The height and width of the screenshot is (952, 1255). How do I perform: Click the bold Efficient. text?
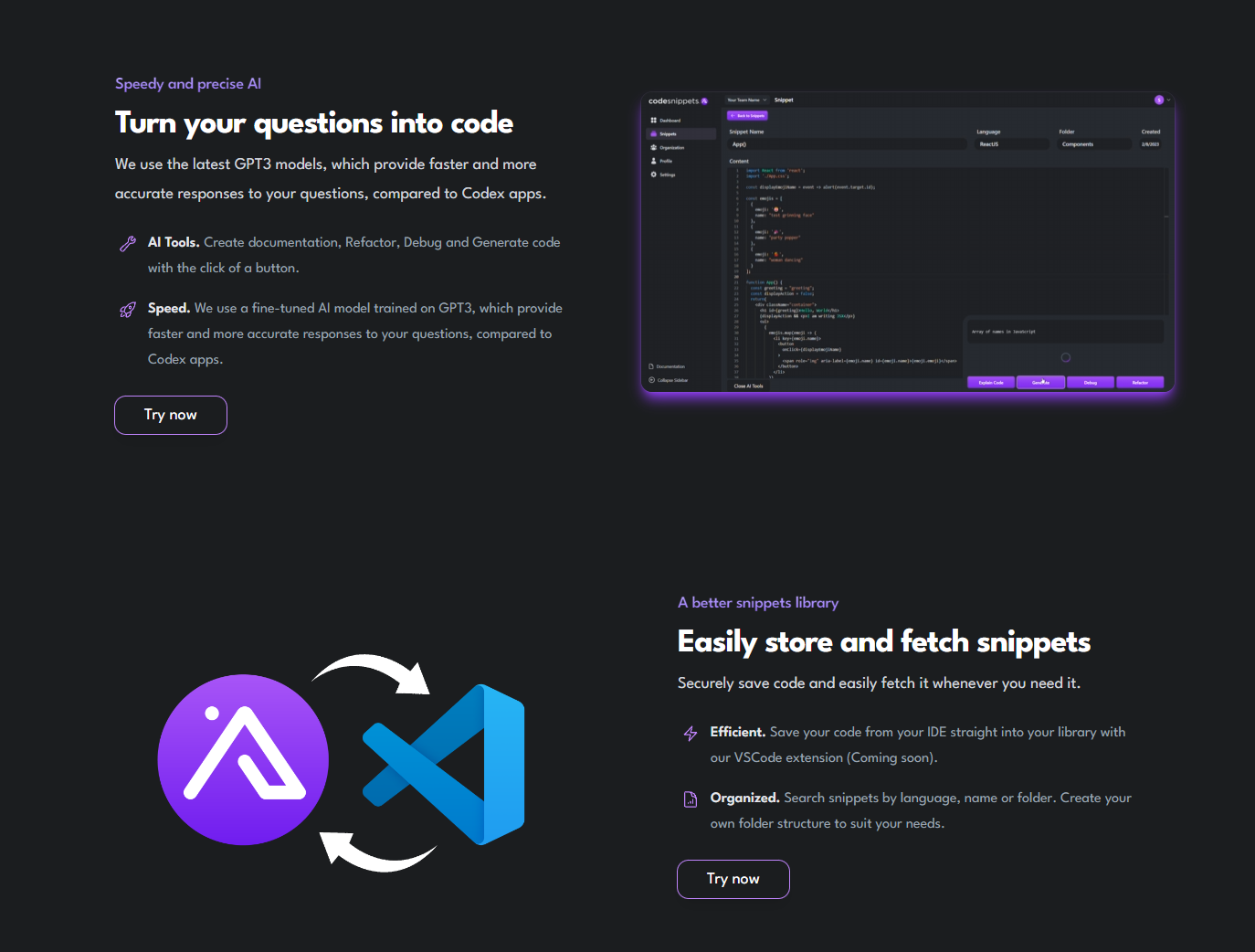point(738,732)
